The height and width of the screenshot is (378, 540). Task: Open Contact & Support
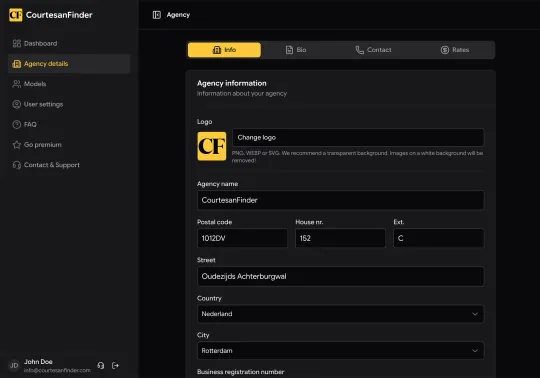click(69, 165)
